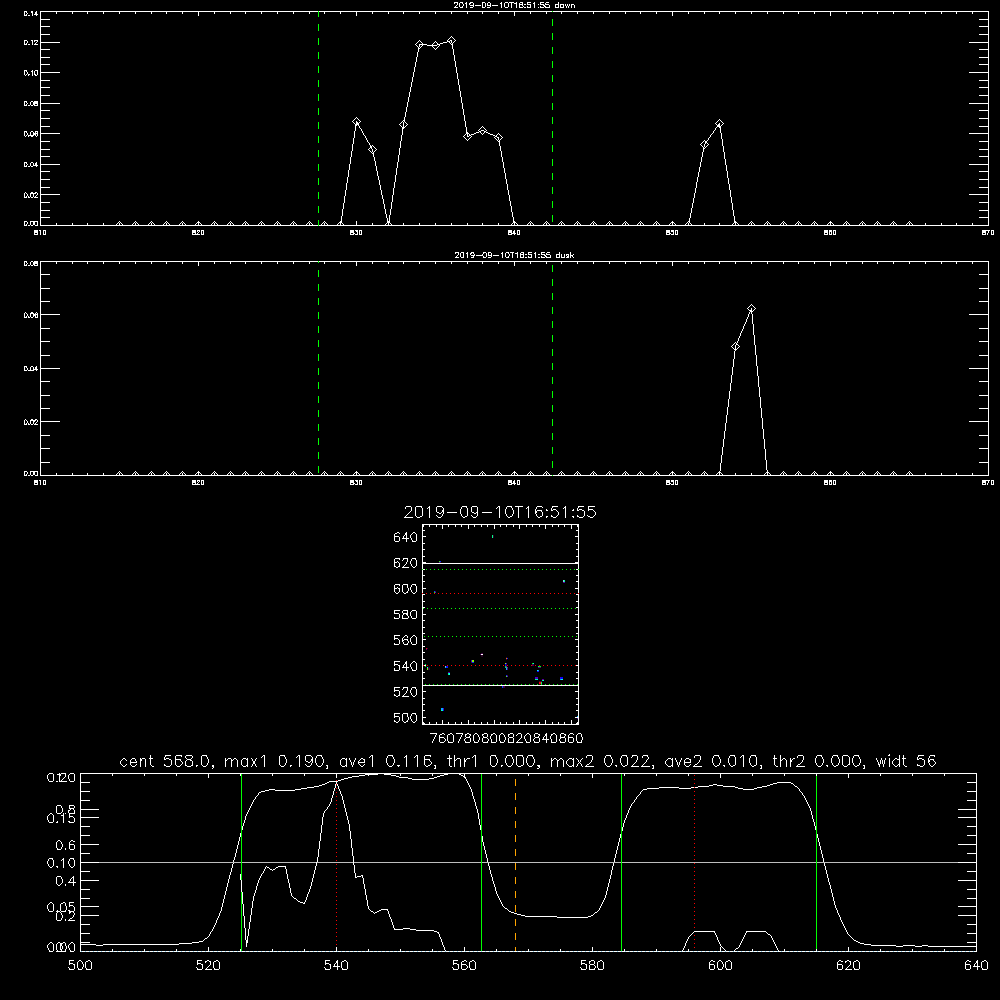1000x1000 pixels.
Task: Click the lower diamond on dusk plot rising edge
Action: (735, 346)
